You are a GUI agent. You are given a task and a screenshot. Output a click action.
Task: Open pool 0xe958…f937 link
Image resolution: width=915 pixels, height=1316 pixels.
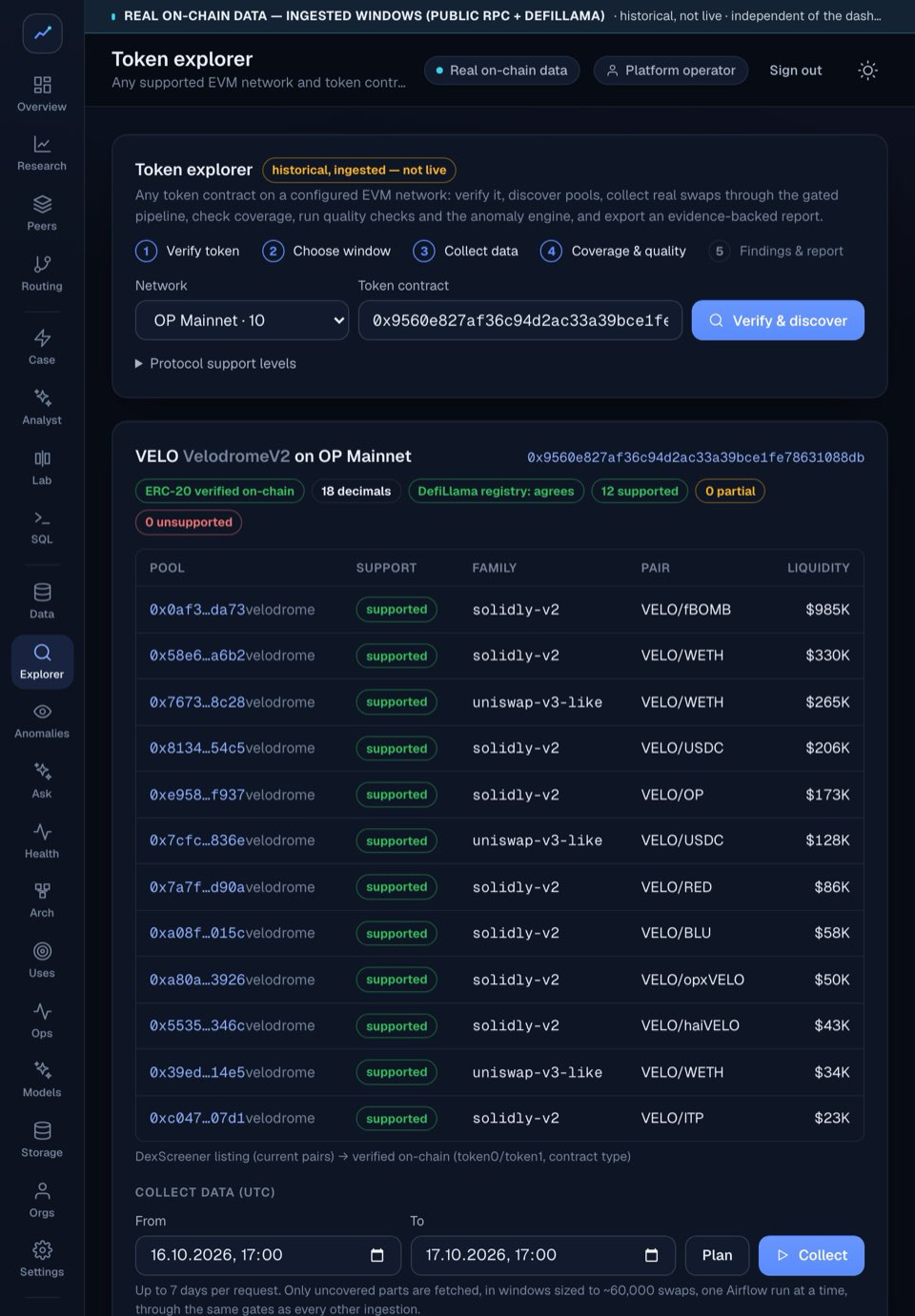click(197, 795)
